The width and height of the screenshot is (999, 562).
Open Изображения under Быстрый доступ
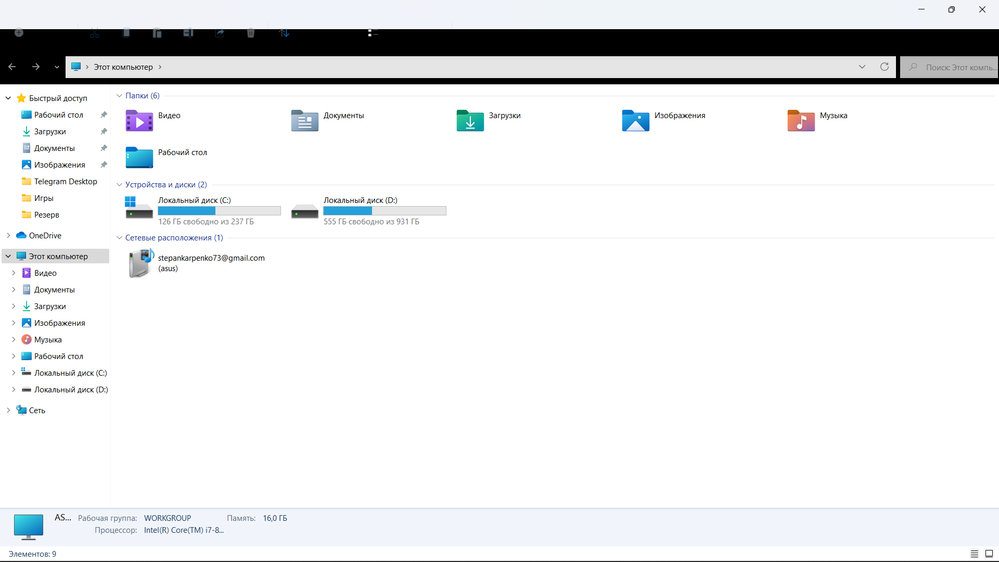point(59,164)
